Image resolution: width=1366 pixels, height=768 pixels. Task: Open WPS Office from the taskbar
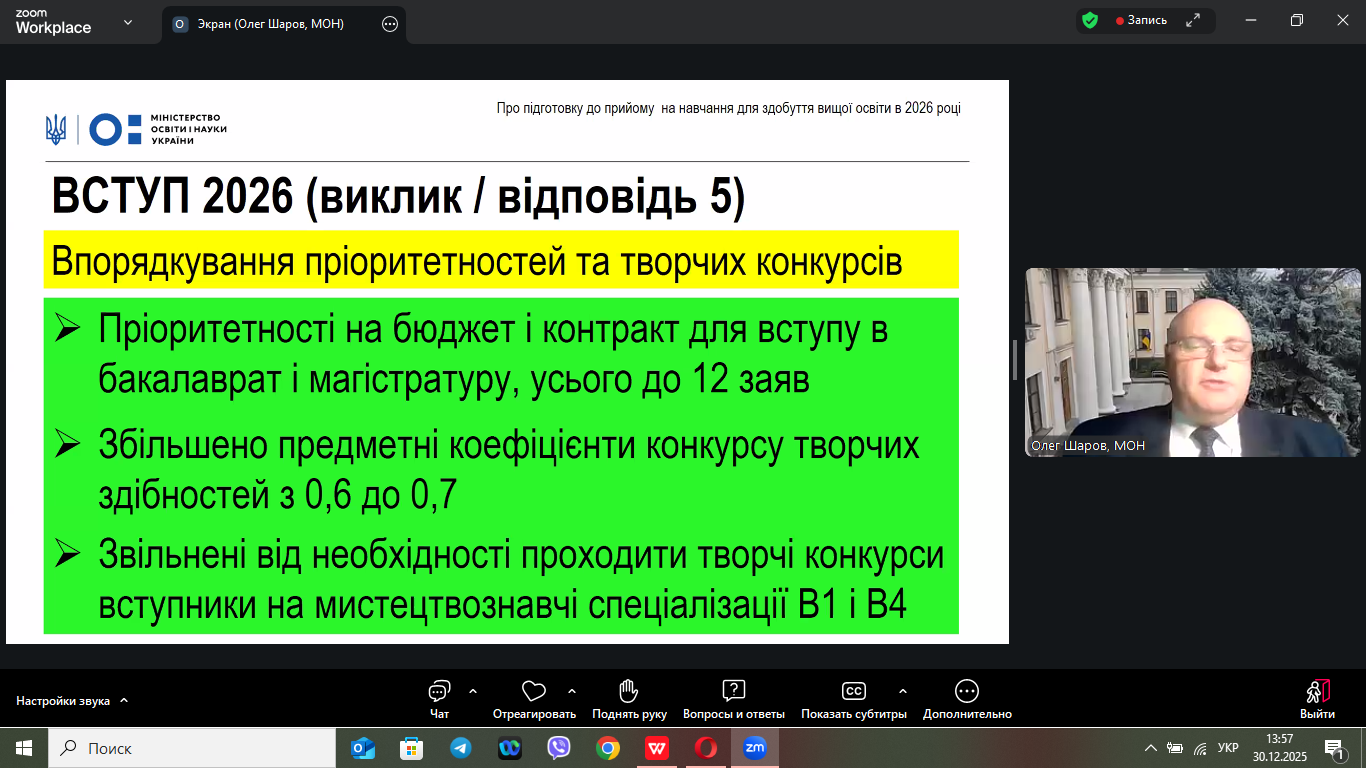[657, 748]
